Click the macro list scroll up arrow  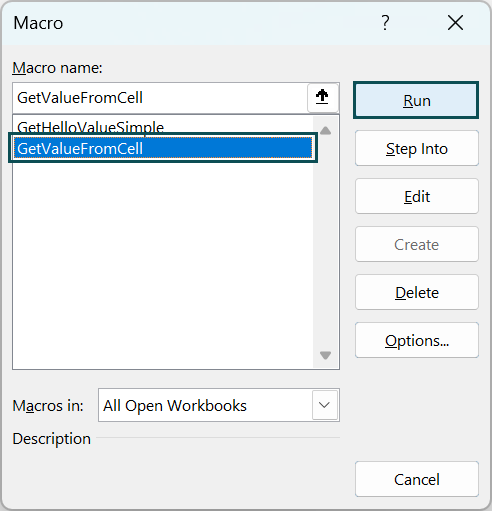pos(325,131)
